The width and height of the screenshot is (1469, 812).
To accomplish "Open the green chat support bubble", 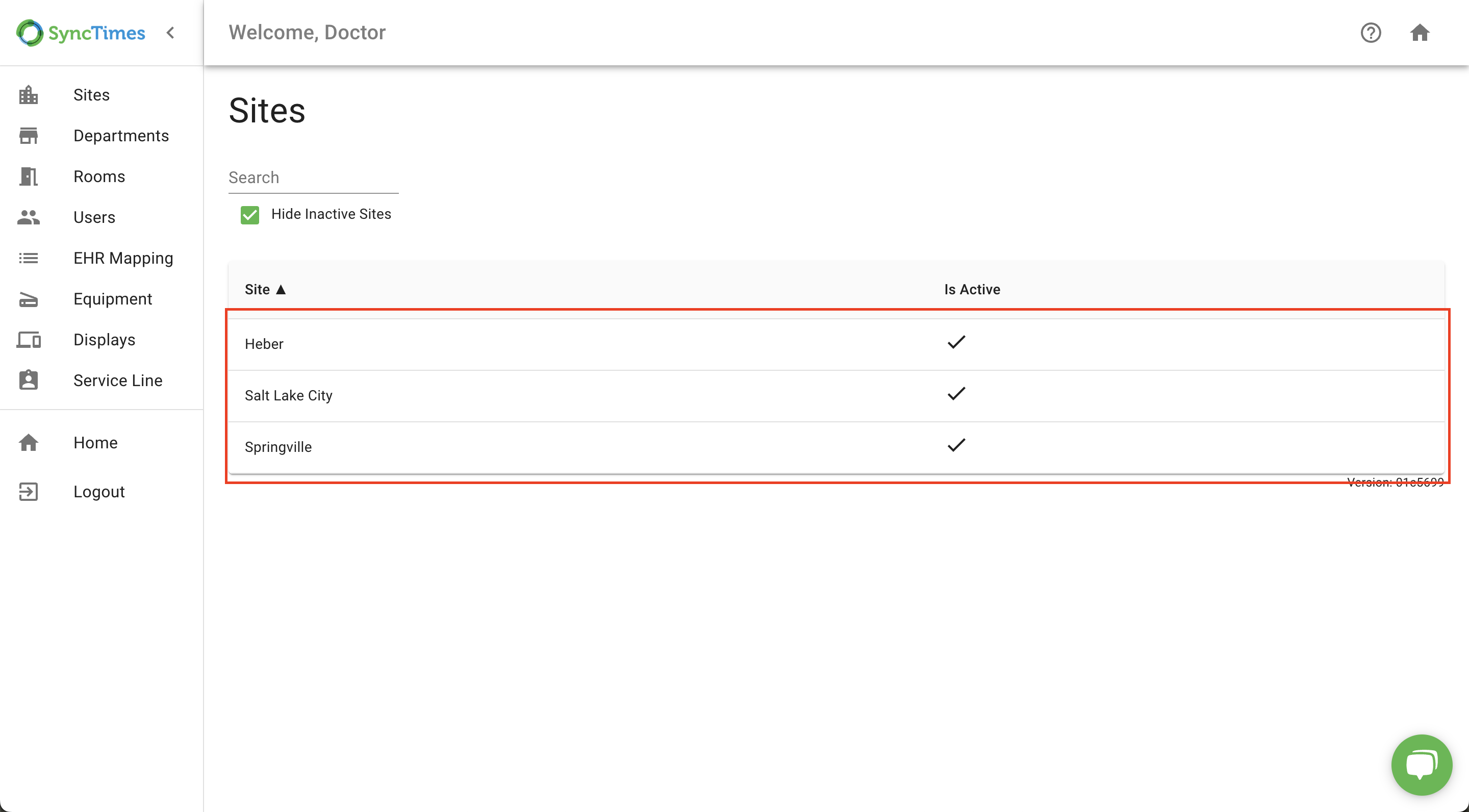I will click(x=1422, y=764).
